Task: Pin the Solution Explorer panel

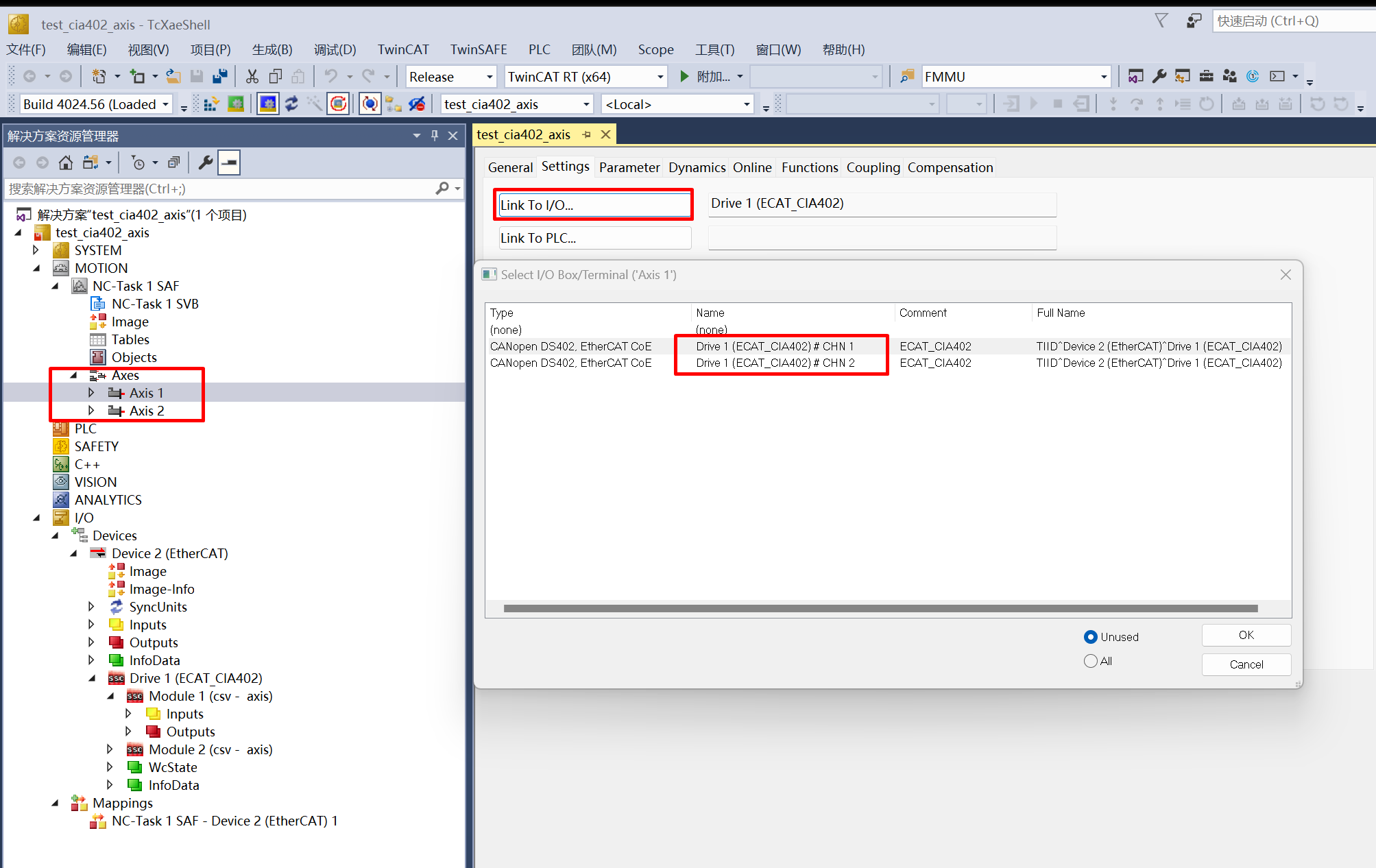Action: pos(434,135)
